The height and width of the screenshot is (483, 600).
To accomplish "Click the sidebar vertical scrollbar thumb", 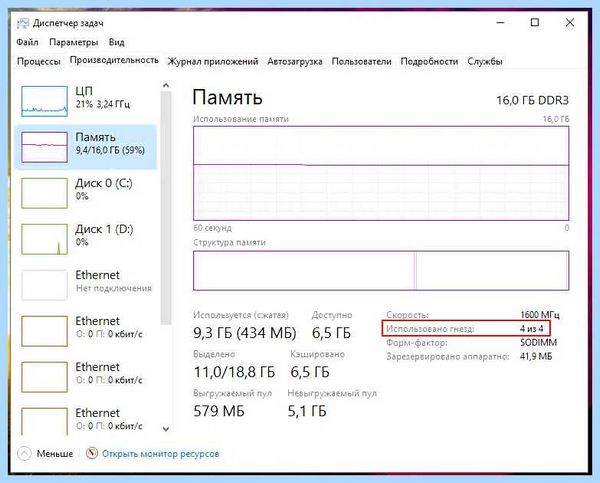I will [166, 208].
